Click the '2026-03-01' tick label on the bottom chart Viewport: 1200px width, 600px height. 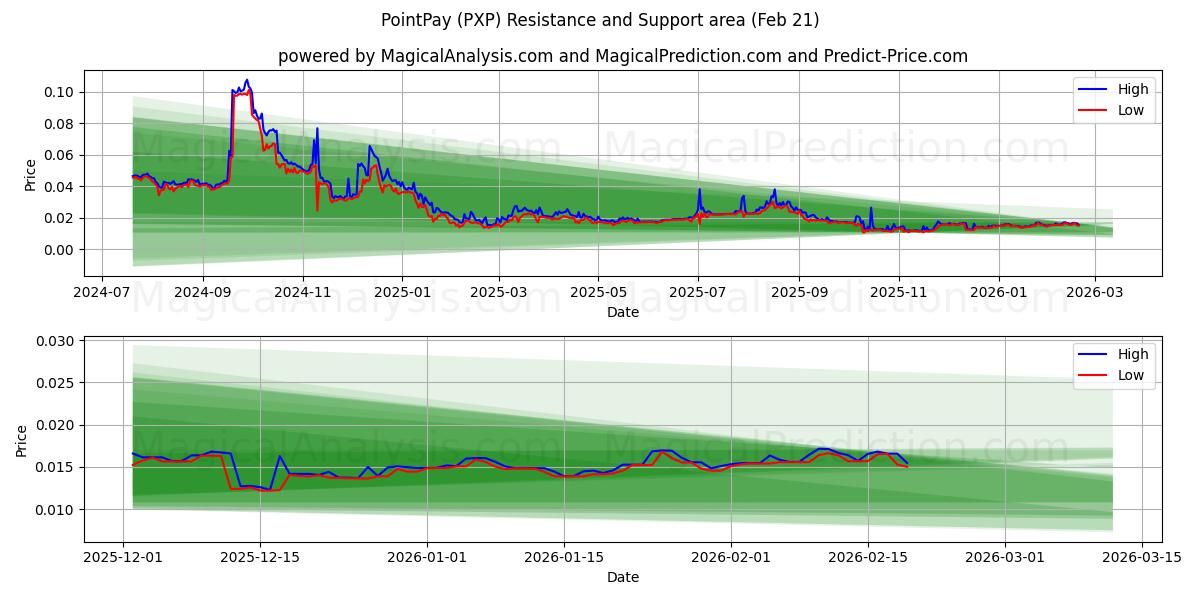(x=1005, y=558)
